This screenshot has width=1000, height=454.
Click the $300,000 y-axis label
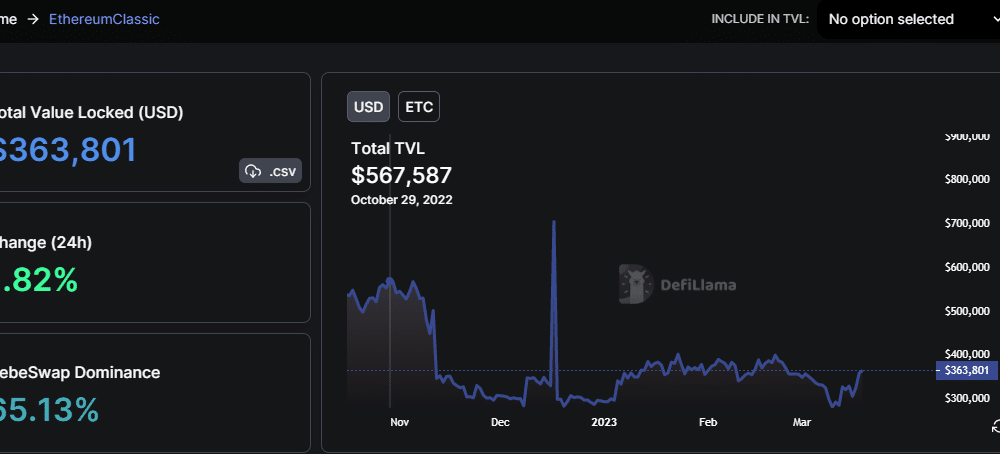pos(967,399)
